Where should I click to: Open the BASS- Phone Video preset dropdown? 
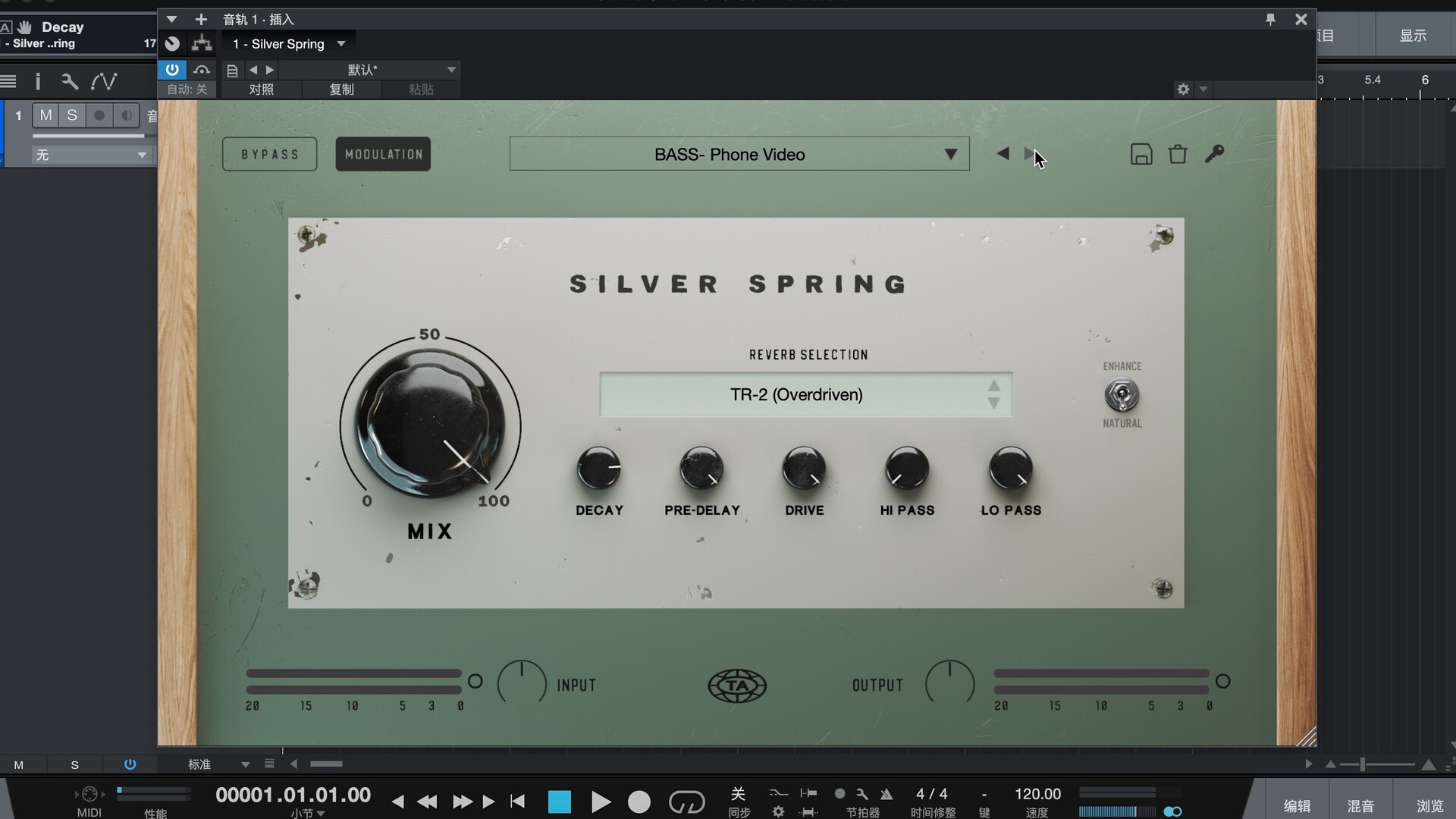[x=739, y=154]
